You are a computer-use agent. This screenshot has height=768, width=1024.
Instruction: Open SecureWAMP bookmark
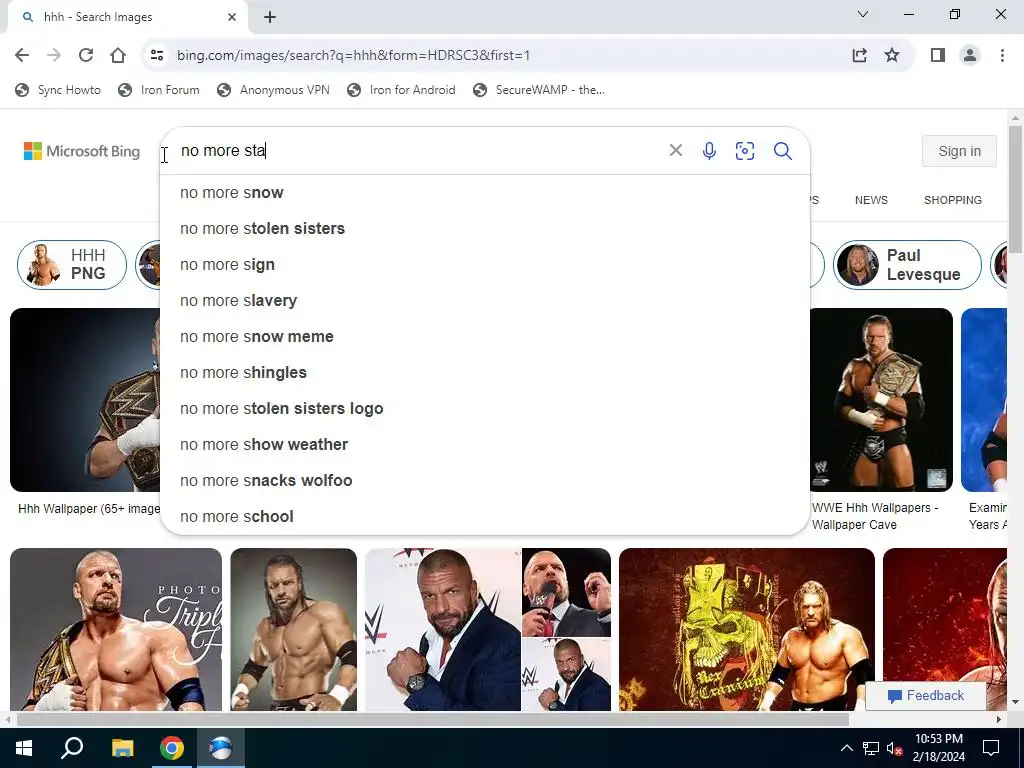(539, 90)
